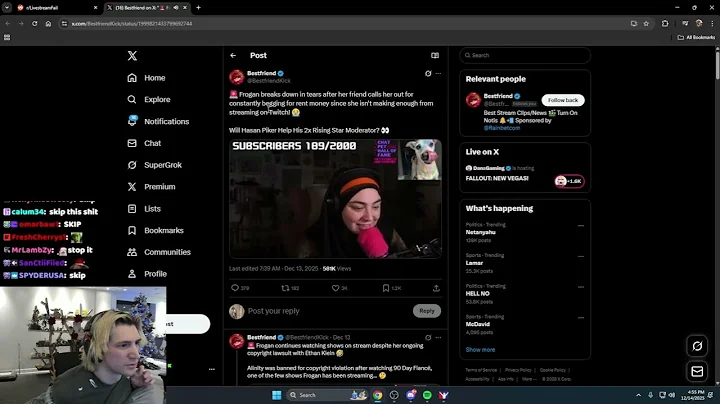
Task: Bookmark this page with star icon
Action: click(x=646, y=23)
